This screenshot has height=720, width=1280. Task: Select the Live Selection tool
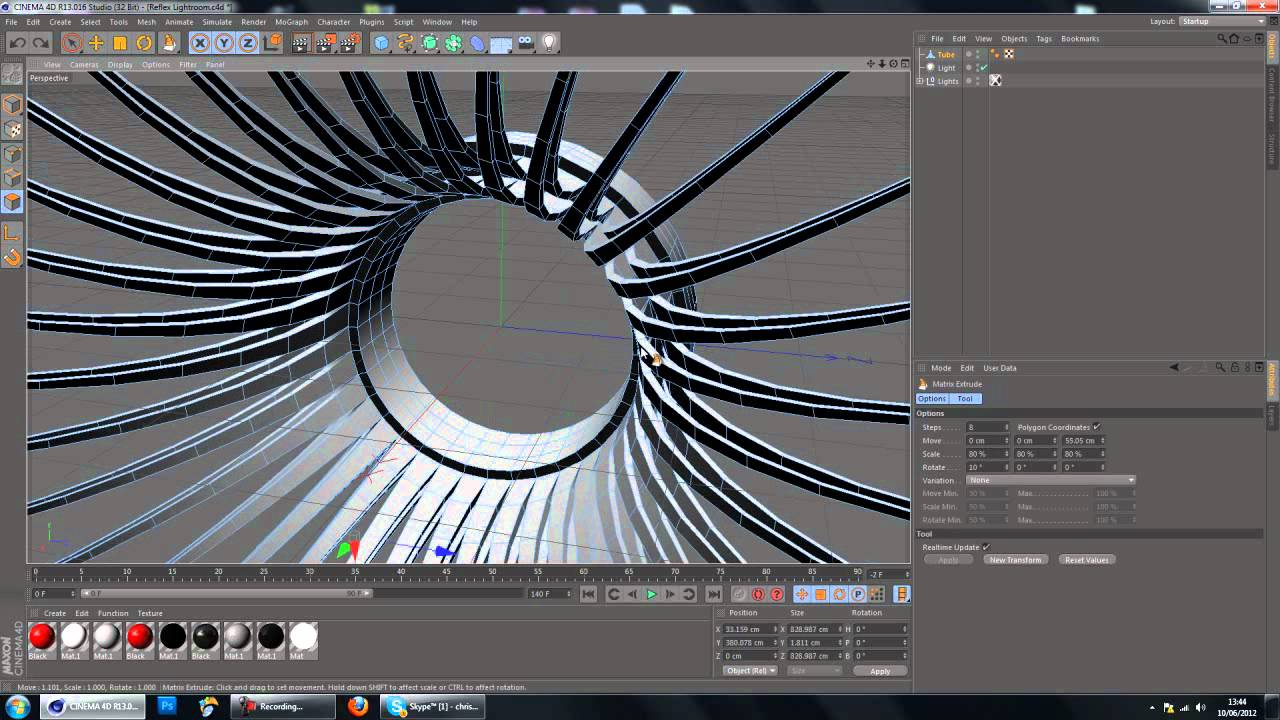pos(72,43)
